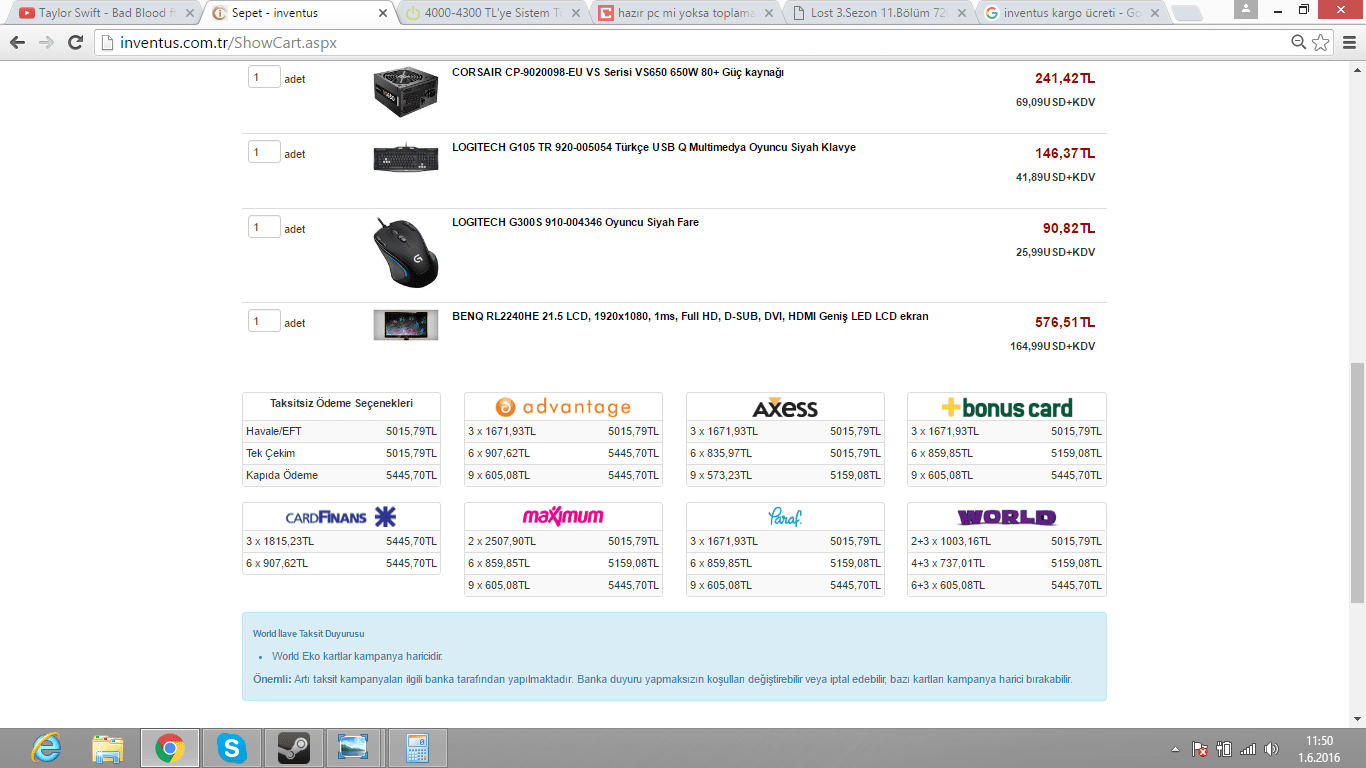Bookmark this page with the star icon
The image size is (1366, 768).
tap(1321, 42)
